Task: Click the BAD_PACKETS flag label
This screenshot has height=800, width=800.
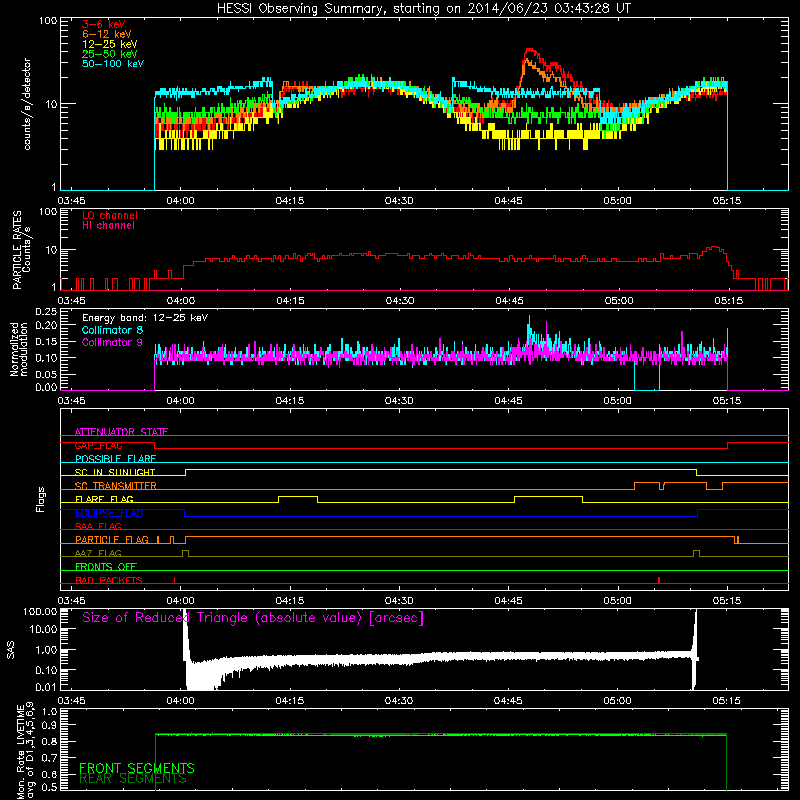Action: coord(109,580)
